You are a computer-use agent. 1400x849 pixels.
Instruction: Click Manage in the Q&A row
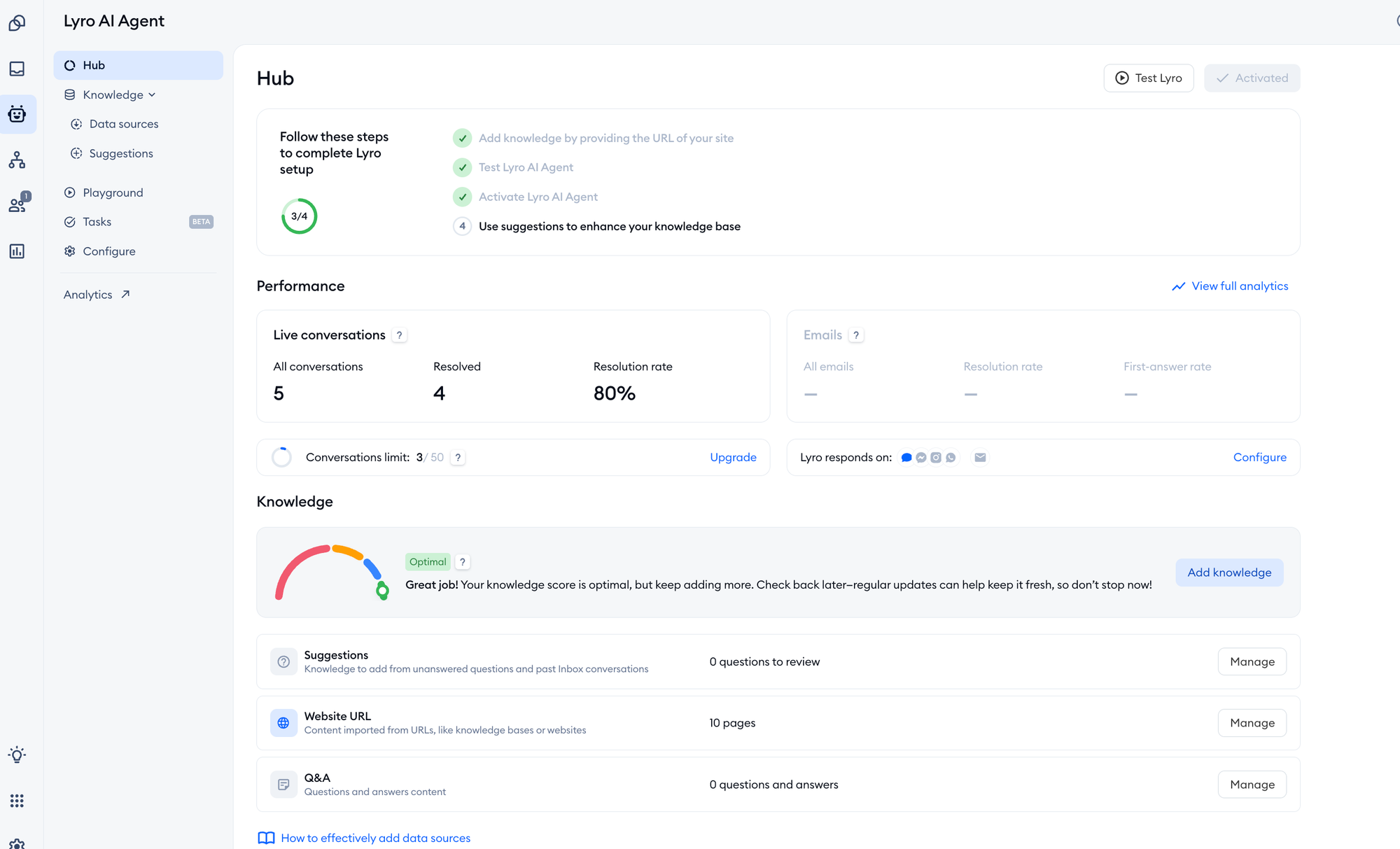coord(1252,785)
